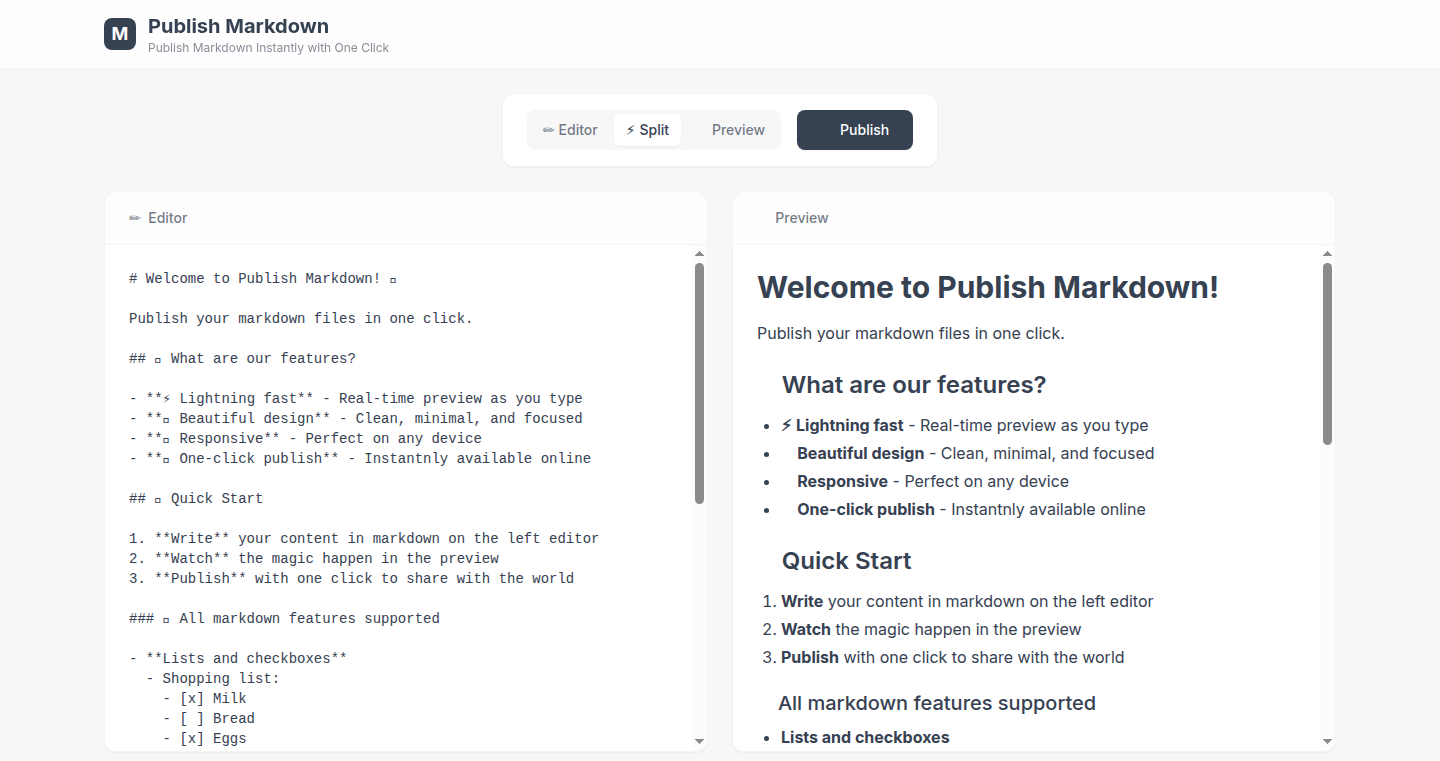Click 'Publish your markdown files' line in editor
This screenshot has width=1440, height=761.
[301, 319]
